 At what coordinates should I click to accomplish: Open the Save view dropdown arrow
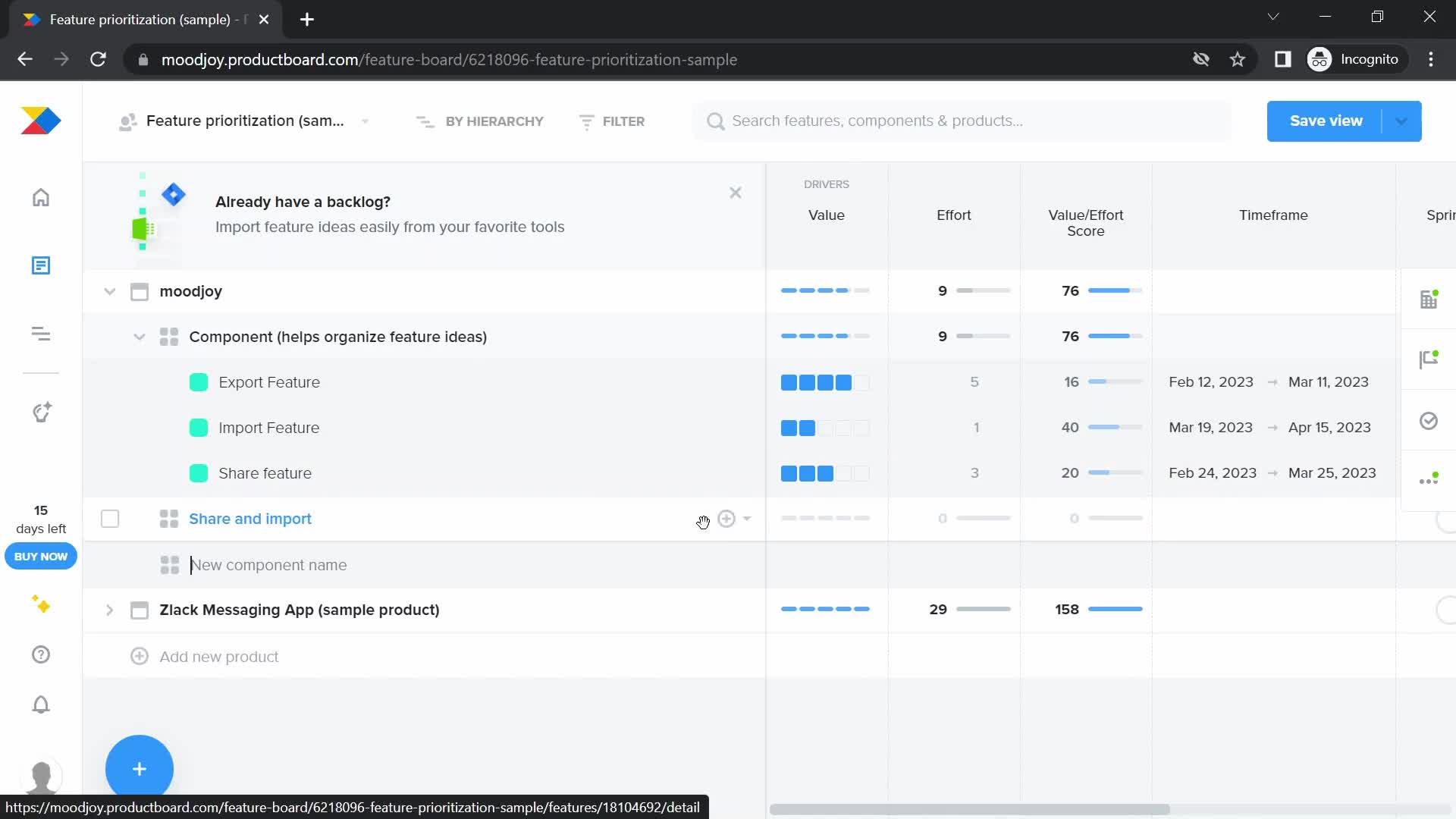[1401, 121]
